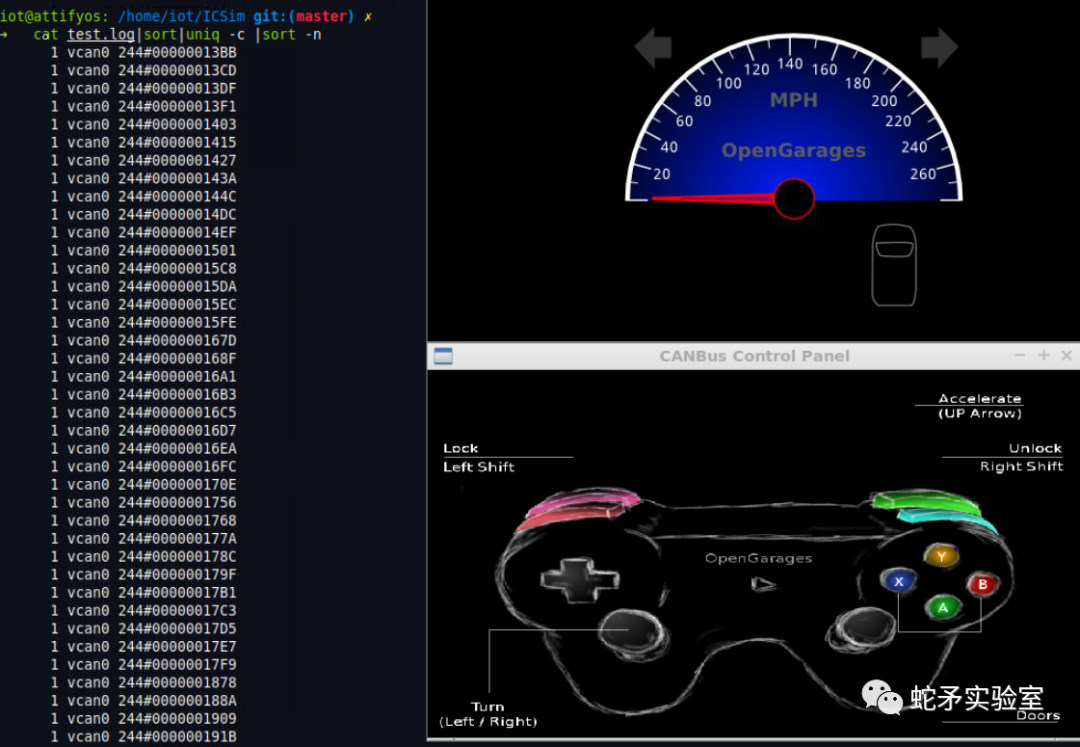Click the CANBus Control Panel window icon
Viewport: 1080px width, 747px height.
pos(444,356)
